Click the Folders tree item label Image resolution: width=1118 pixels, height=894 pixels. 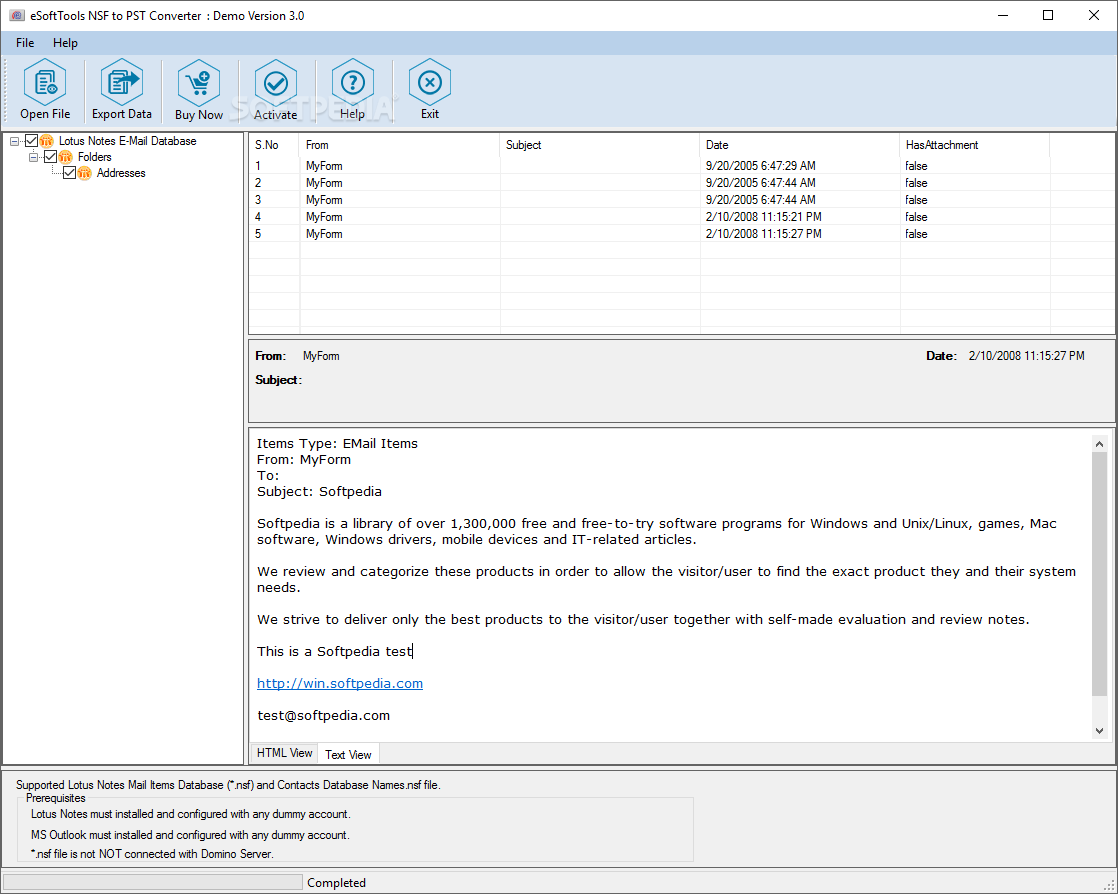(95, 157)
